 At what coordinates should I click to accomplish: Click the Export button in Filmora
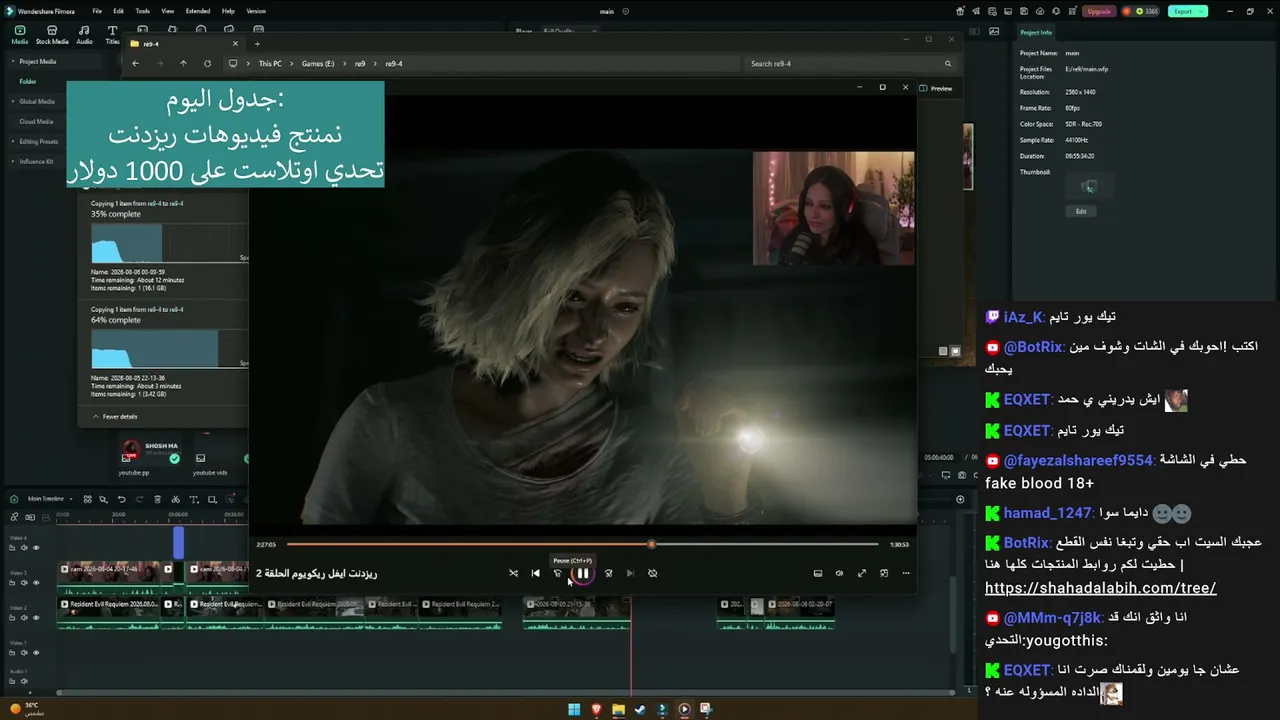[x=1187, y=11]
